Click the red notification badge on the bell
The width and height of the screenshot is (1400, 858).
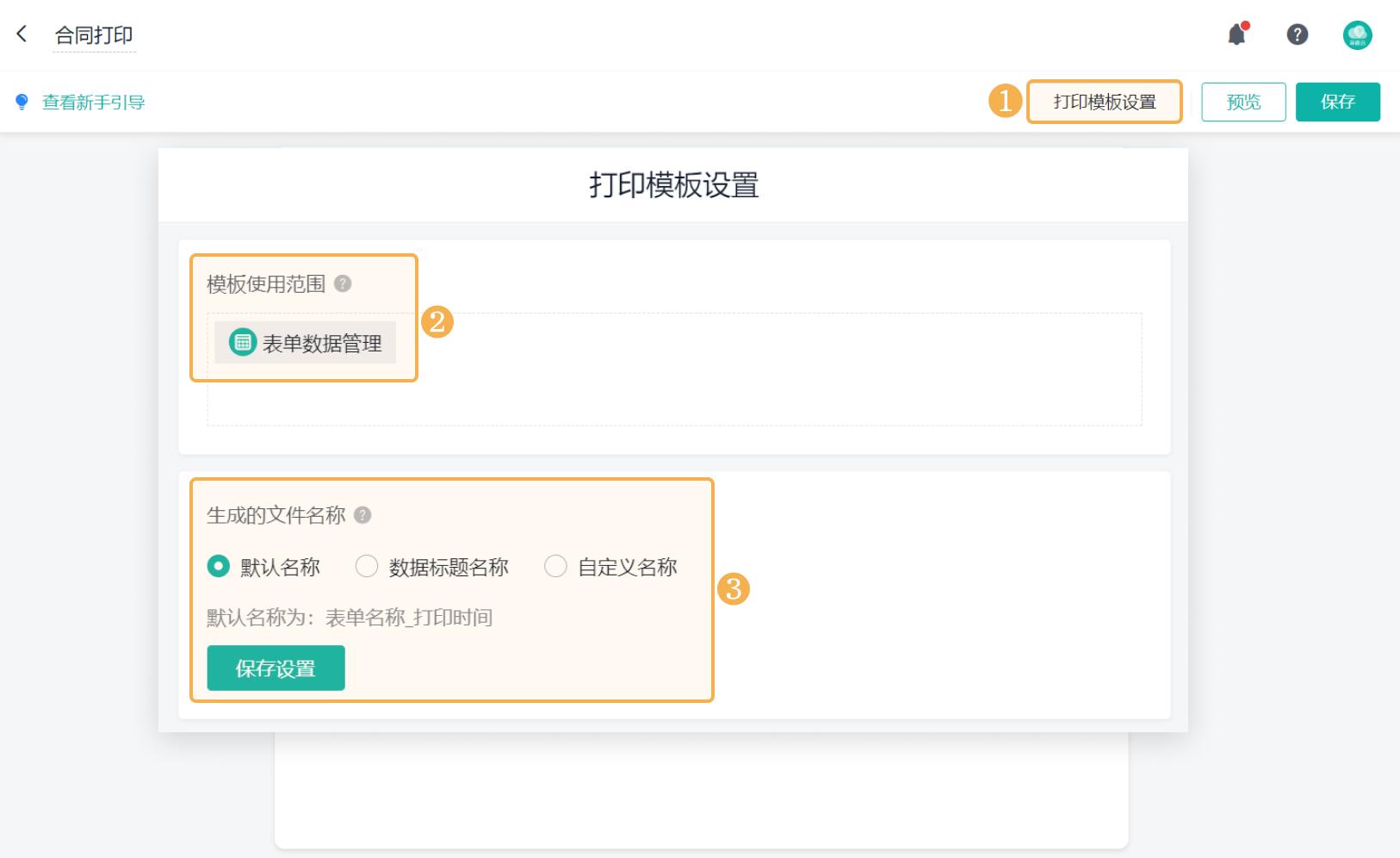click(x=1246, y=27)
